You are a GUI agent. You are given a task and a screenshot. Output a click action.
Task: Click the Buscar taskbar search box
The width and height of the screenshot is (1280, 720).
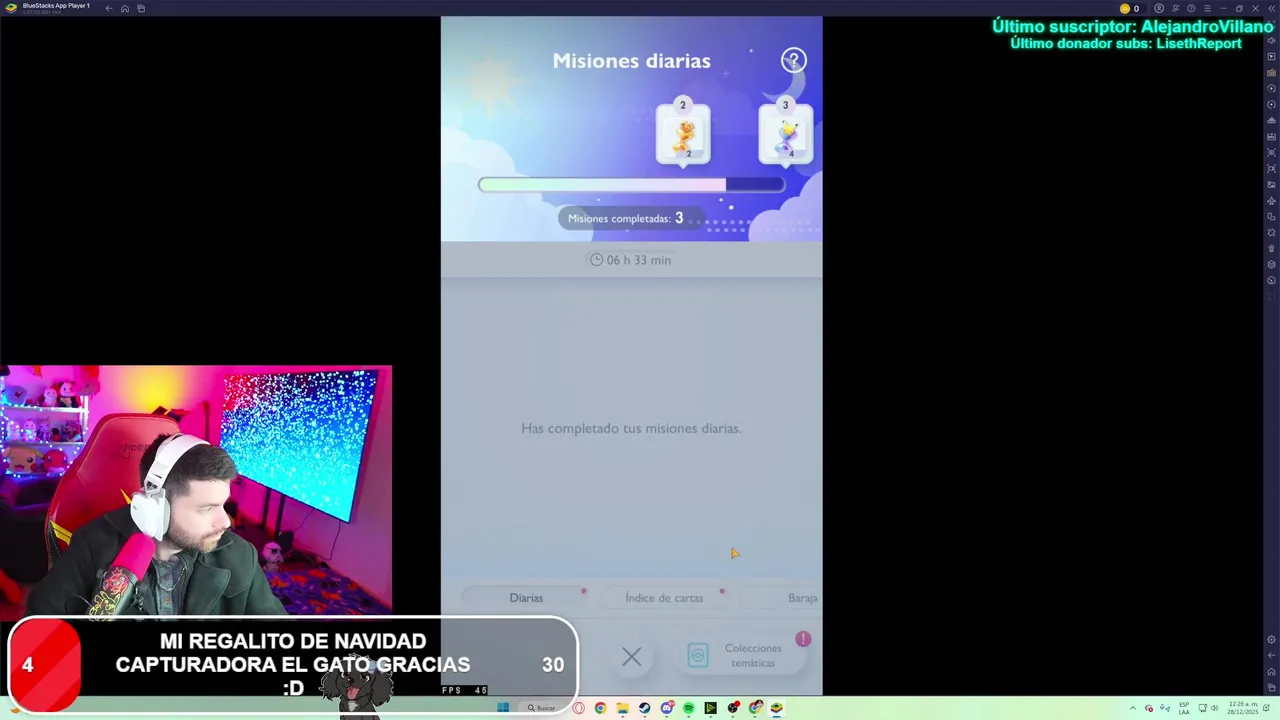click(x=542, y=708)
